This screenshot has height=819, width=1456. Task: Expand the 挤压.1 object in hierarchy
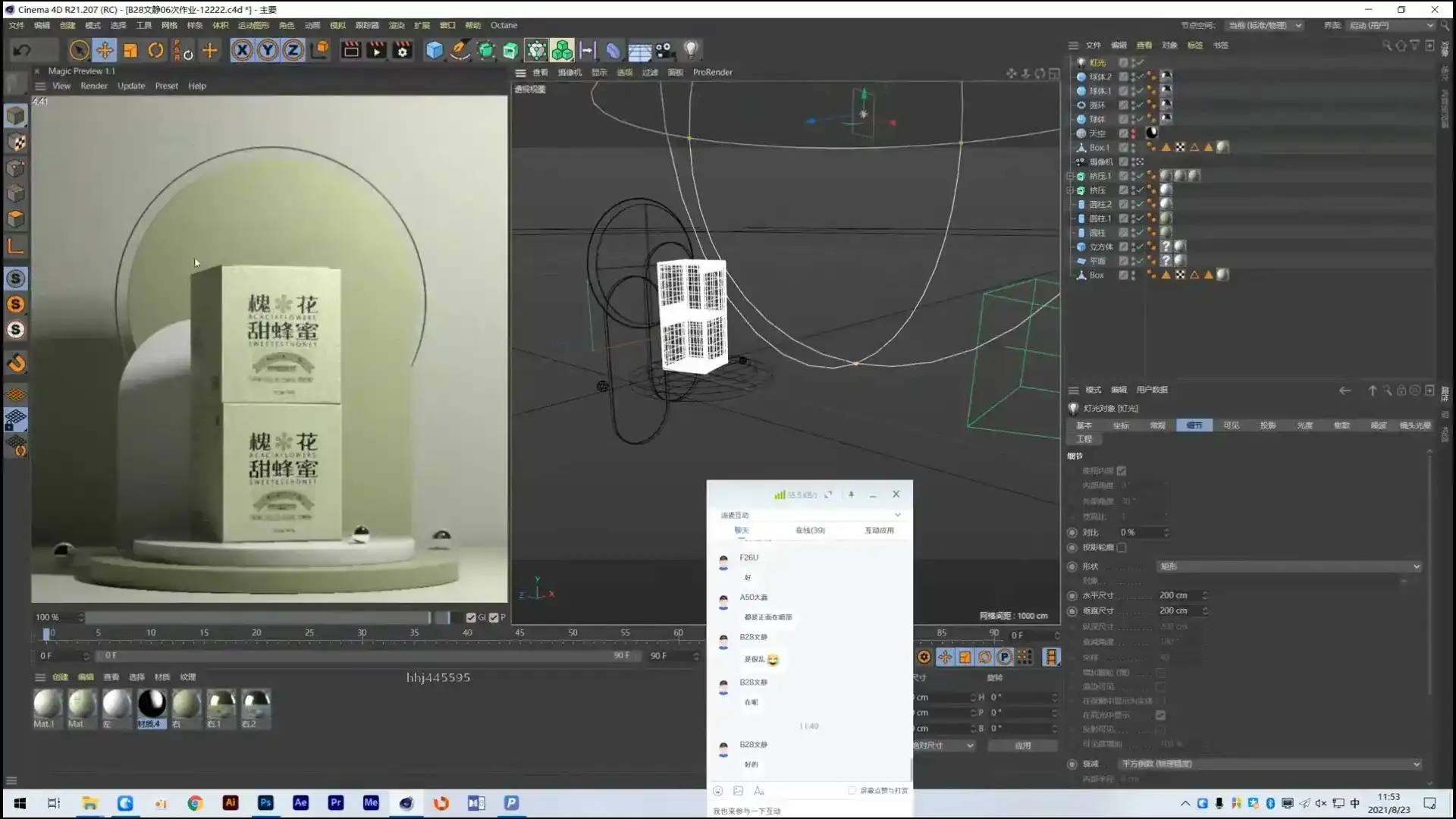coord(1070,176)
